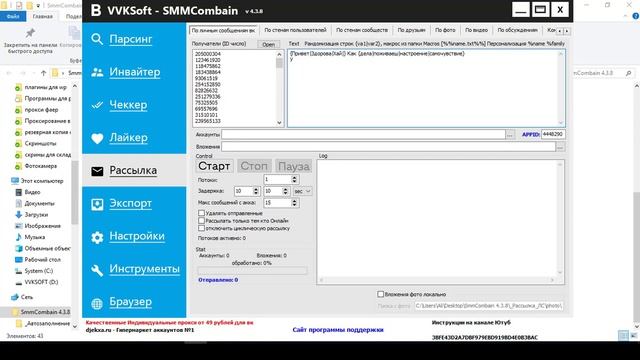Open Браузер via the globe icon

(97, 303)
